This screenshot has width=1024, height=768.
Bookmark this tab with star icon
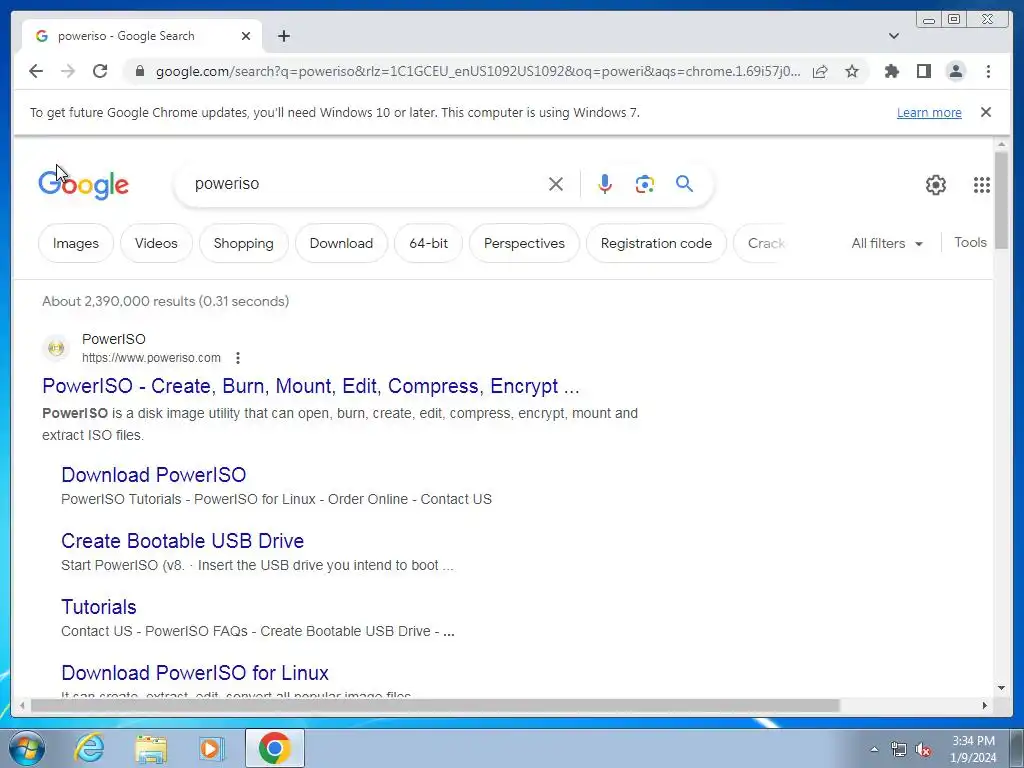(x=852, y=71)
